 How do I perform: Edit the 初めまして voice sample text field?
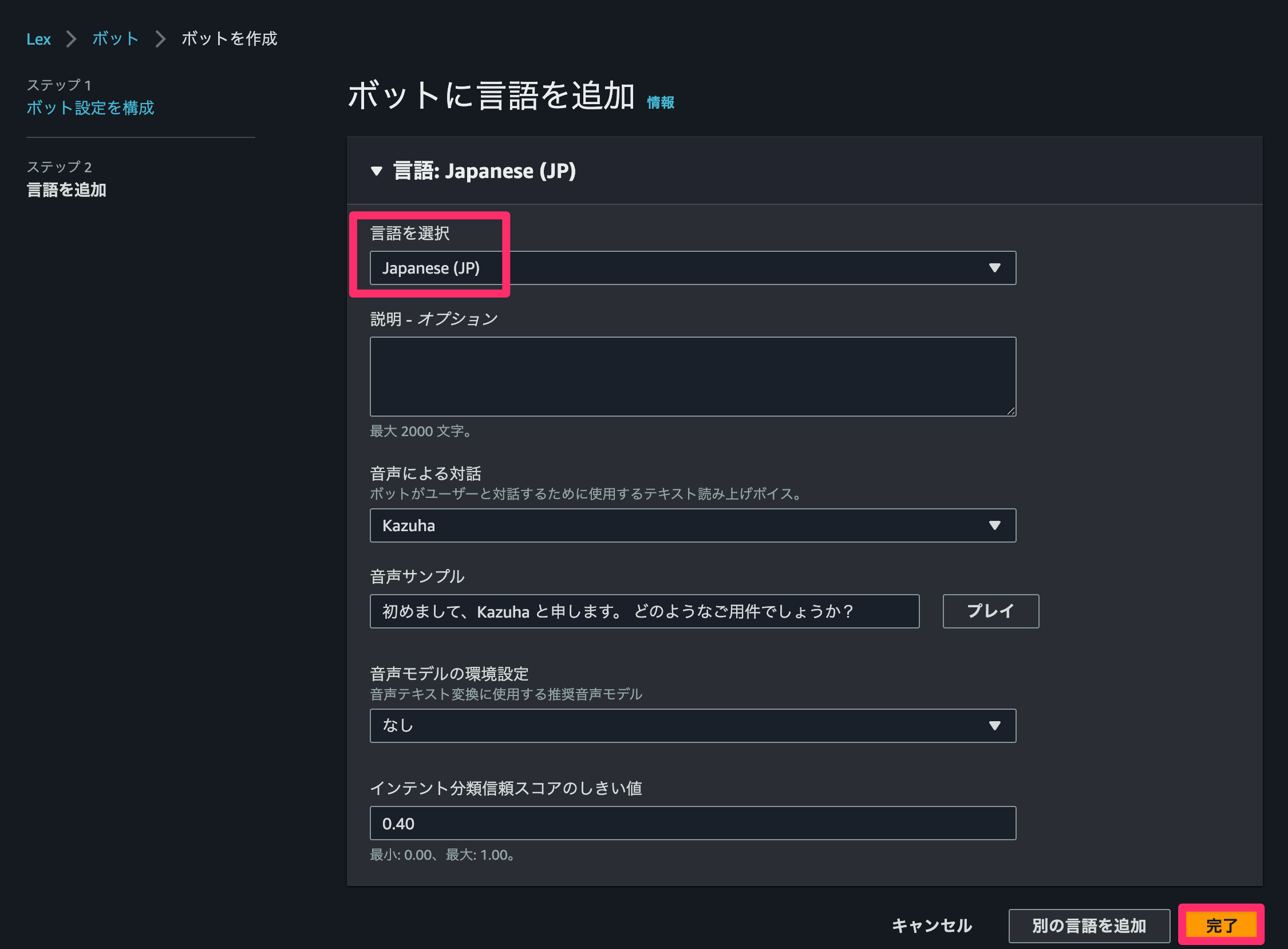(x=643, y=611)
